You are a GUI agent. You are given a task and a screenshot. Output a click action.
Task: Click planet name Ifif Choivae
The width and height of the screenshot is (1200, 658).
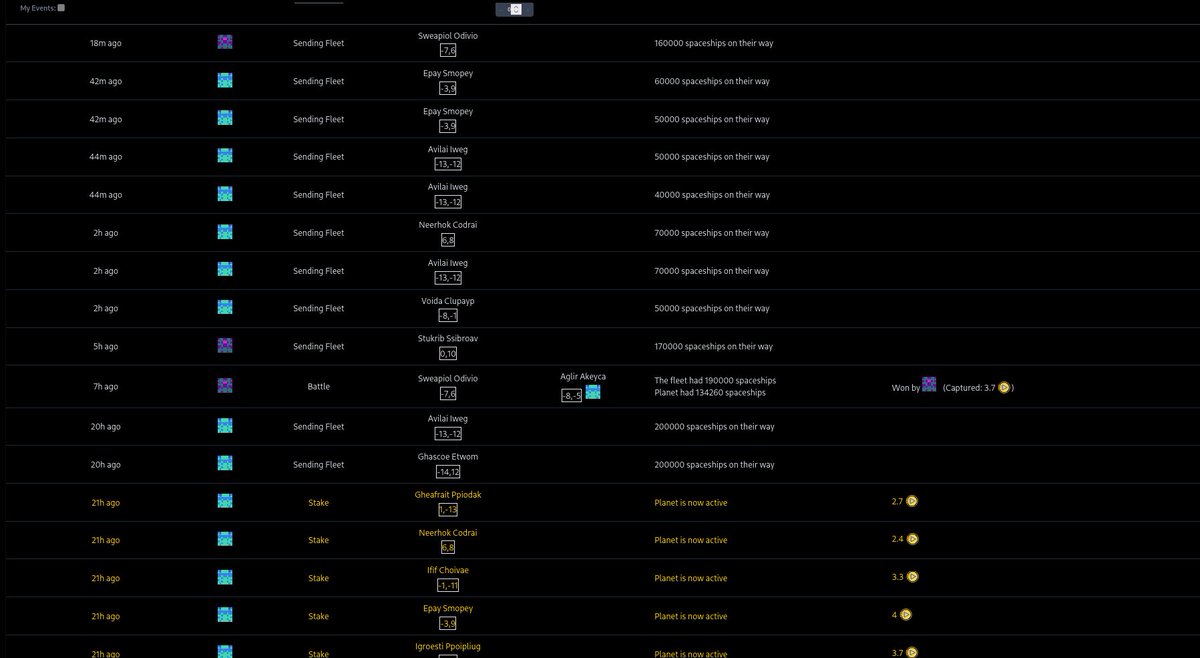coord(448,571)
